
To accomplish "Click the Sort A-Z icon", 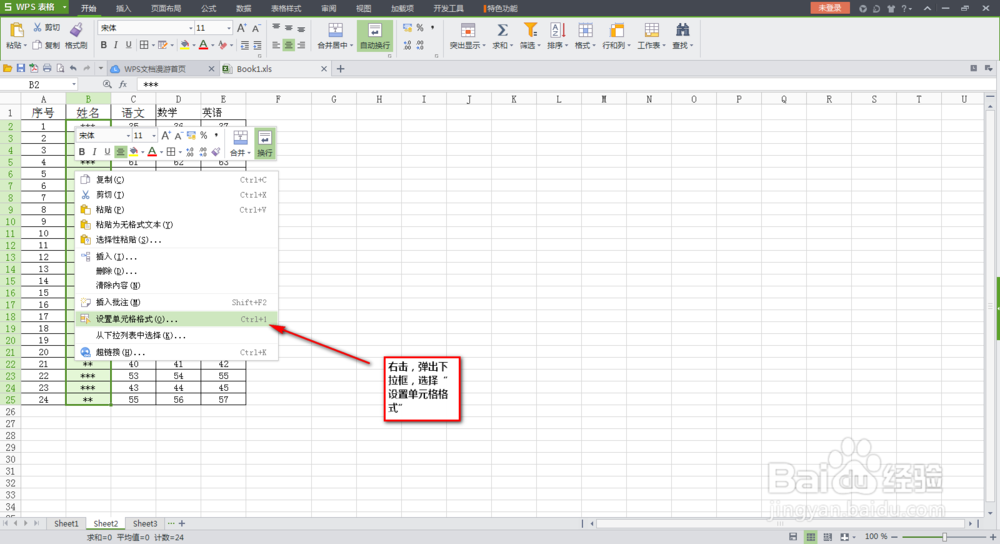I will pos(557,30).
